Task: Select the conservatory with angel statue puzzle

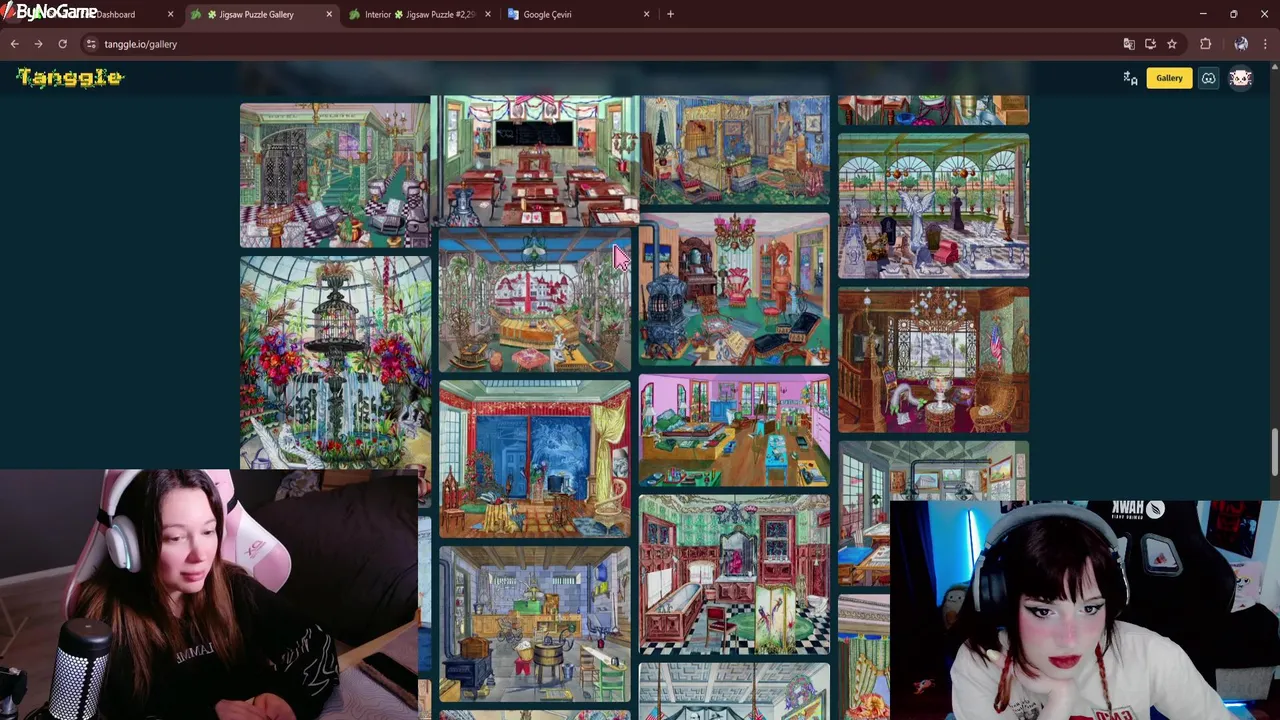Action: click(x=934, y=206)
